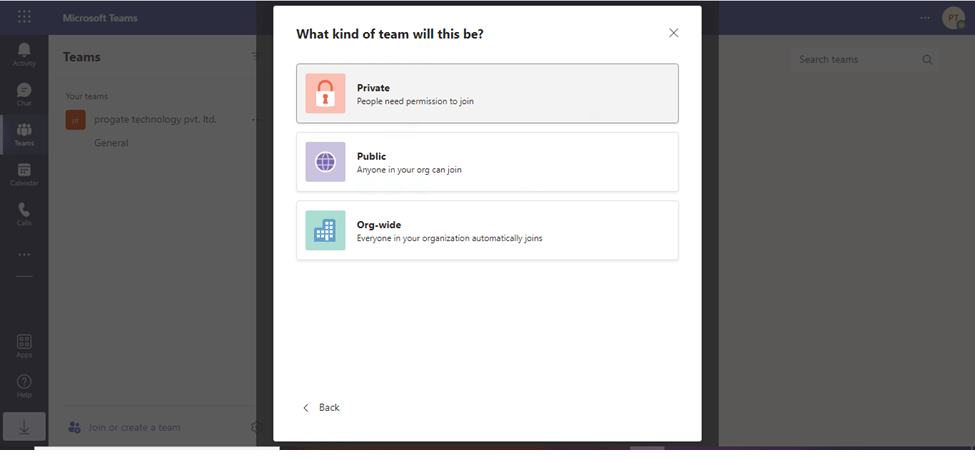The width and height of the screenshot is (975, 460).
Task: Go Back to the previous step
Action: [x=321, y=408]
